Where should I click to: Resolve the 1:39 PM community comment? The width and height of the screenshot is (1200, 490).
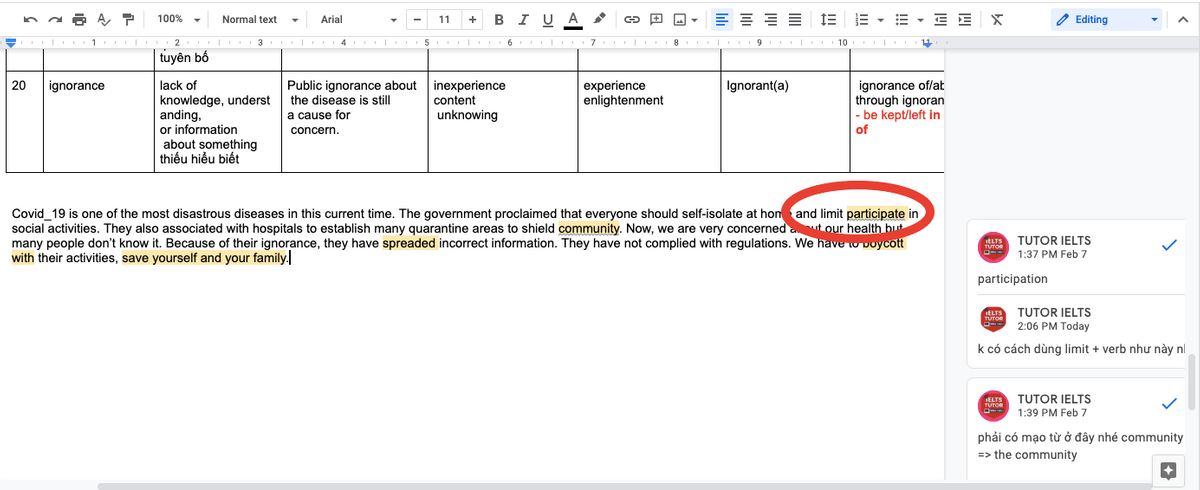(1171, 404)
